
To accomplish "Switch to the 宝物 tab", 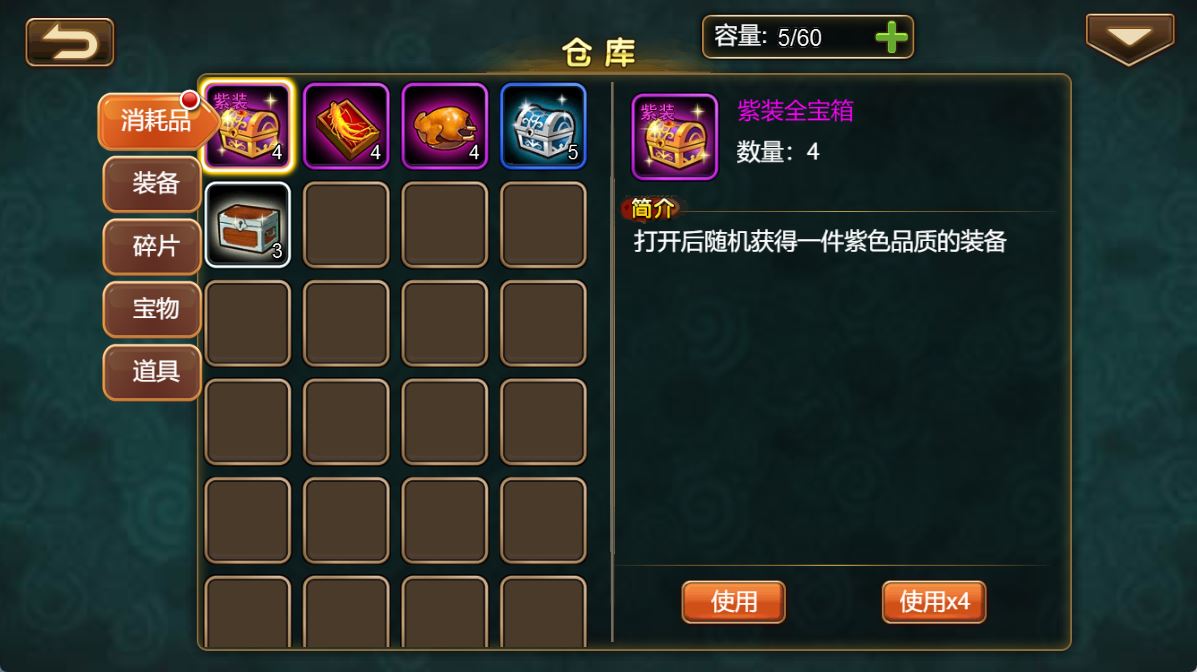I will [x=153, y=309].
